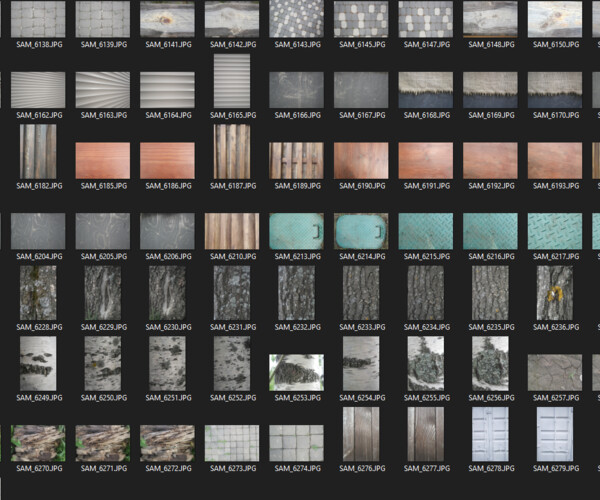The image size is (600, 500).
Task: Select the SAM_6143.JPG cobblestone thumbnail
Action: [x=297, y=19]
